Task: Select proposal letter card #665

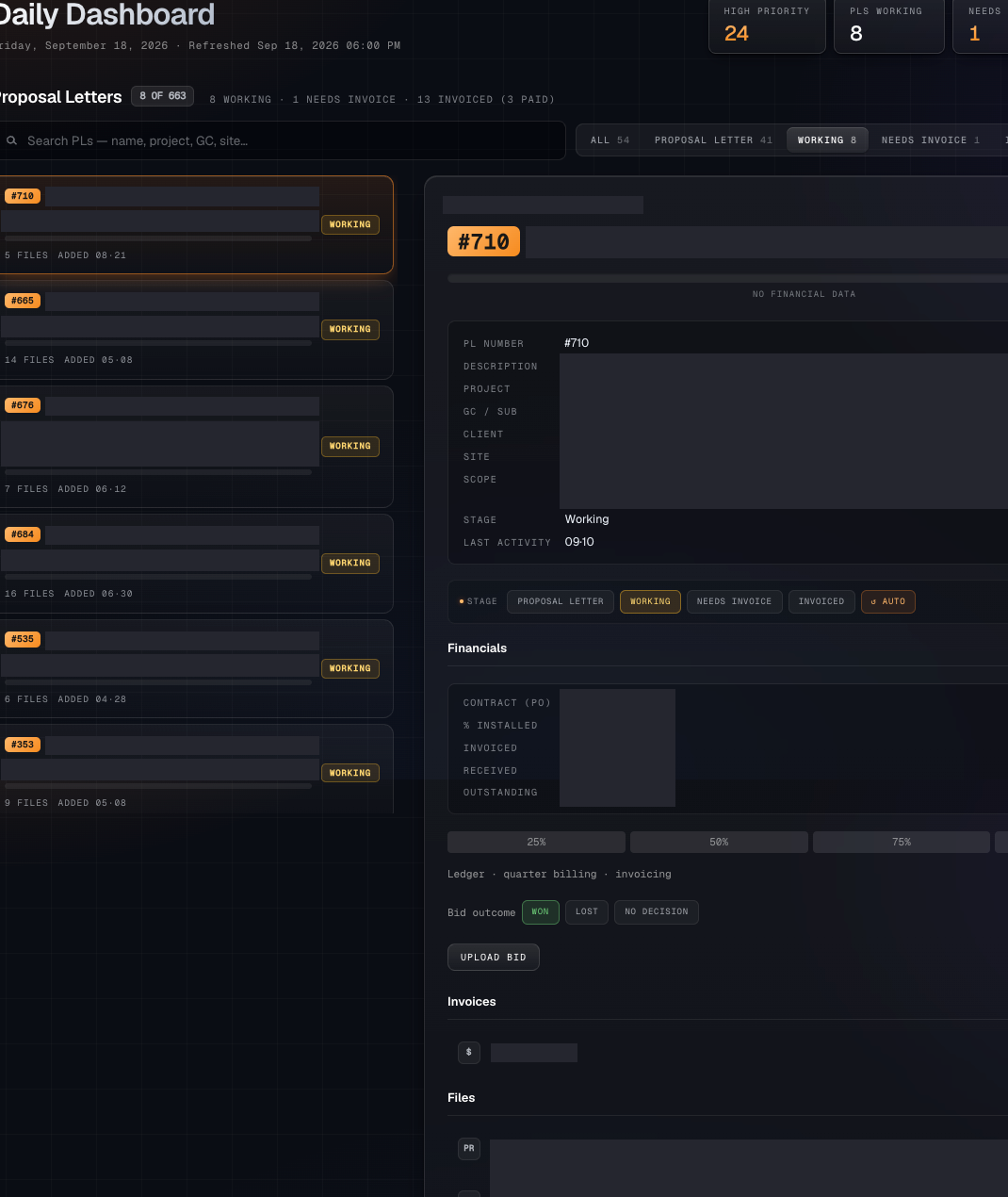Action: (x=196, y=330)
